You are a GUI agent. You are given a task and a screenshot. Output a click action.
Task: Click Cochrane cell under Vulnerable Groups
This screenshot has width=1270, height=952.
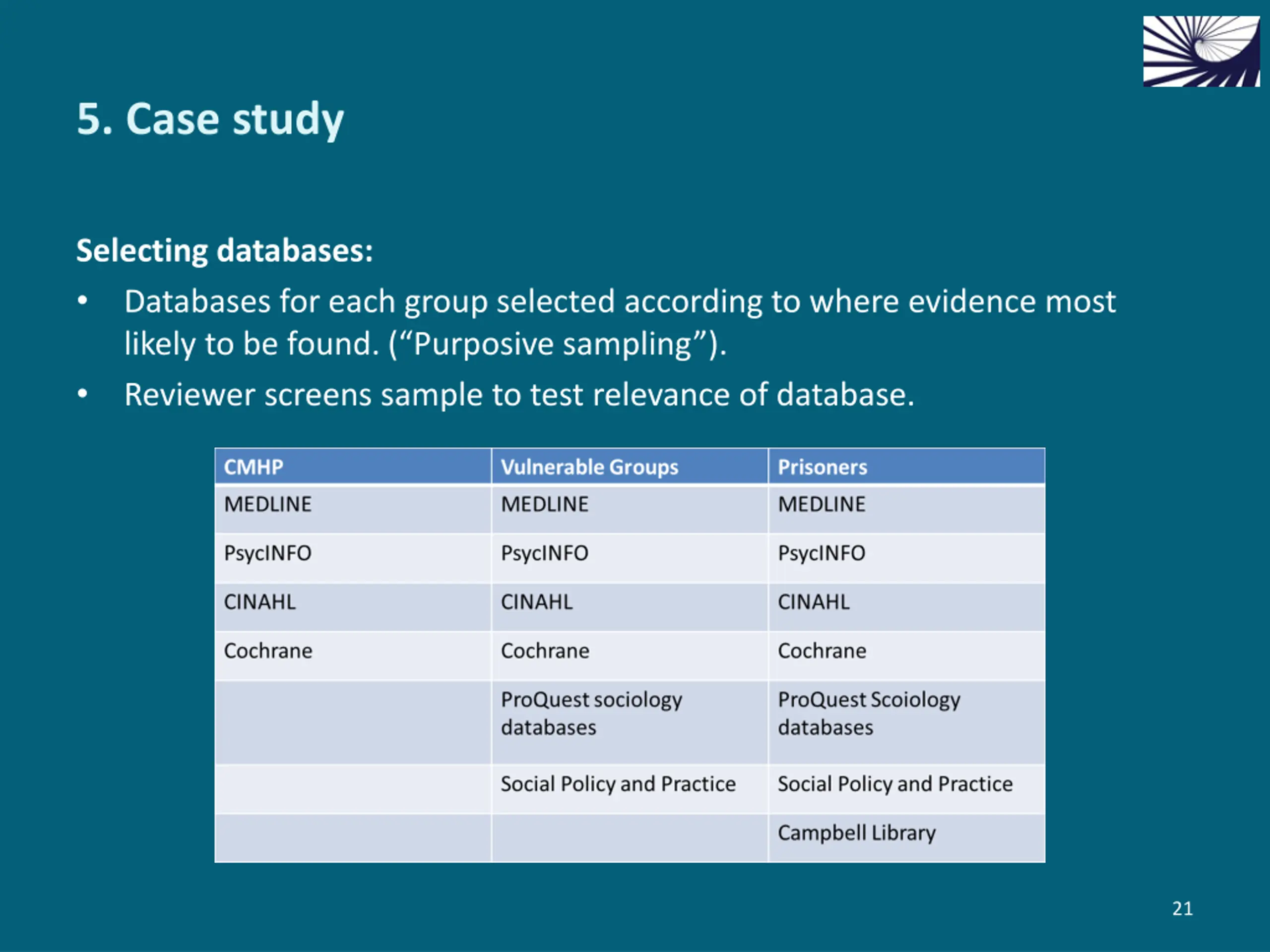(x=545, y=651)
